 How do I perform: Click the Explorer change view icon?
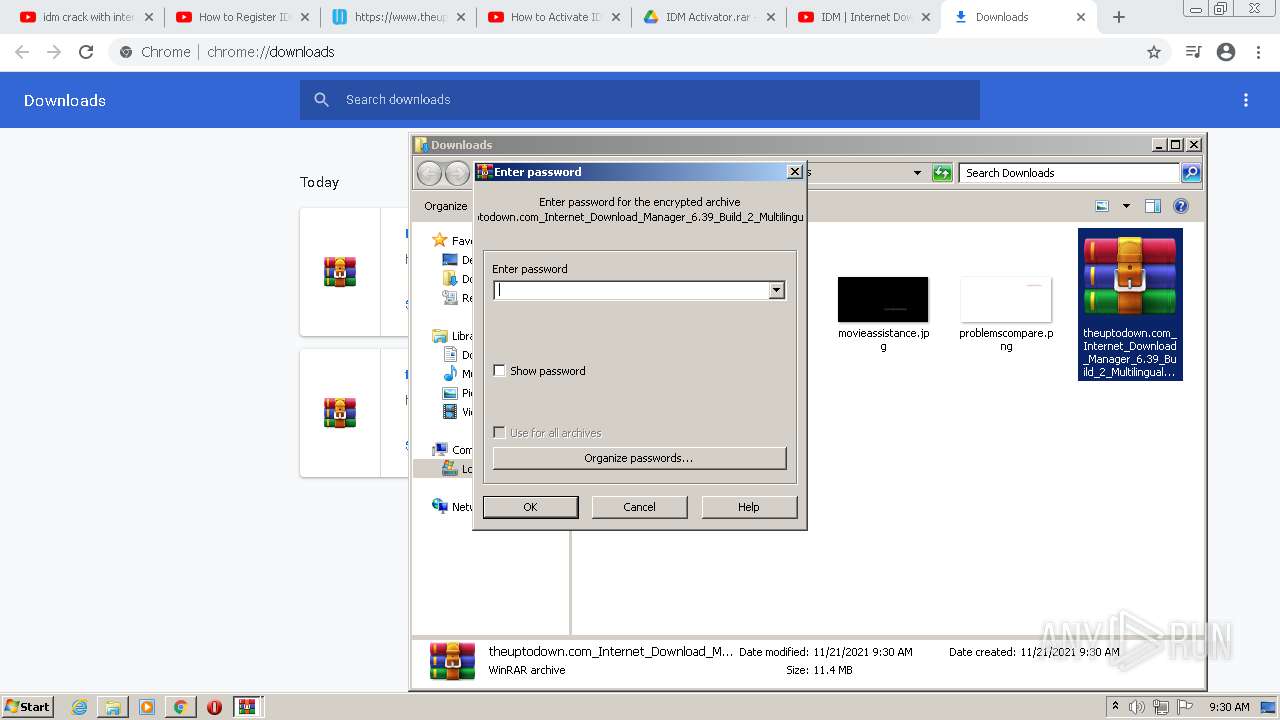pyautogui.click(x=1102, y=206)
